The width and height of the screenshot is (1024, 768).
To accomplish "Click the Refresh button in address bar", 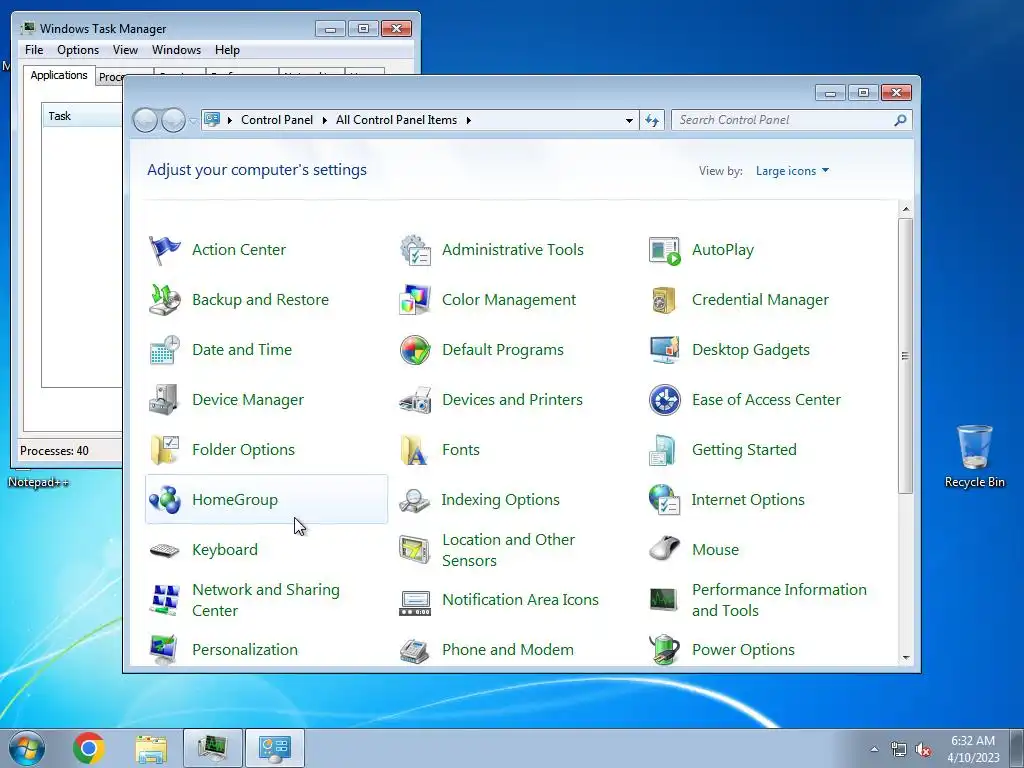I will (x=652, y=120).
